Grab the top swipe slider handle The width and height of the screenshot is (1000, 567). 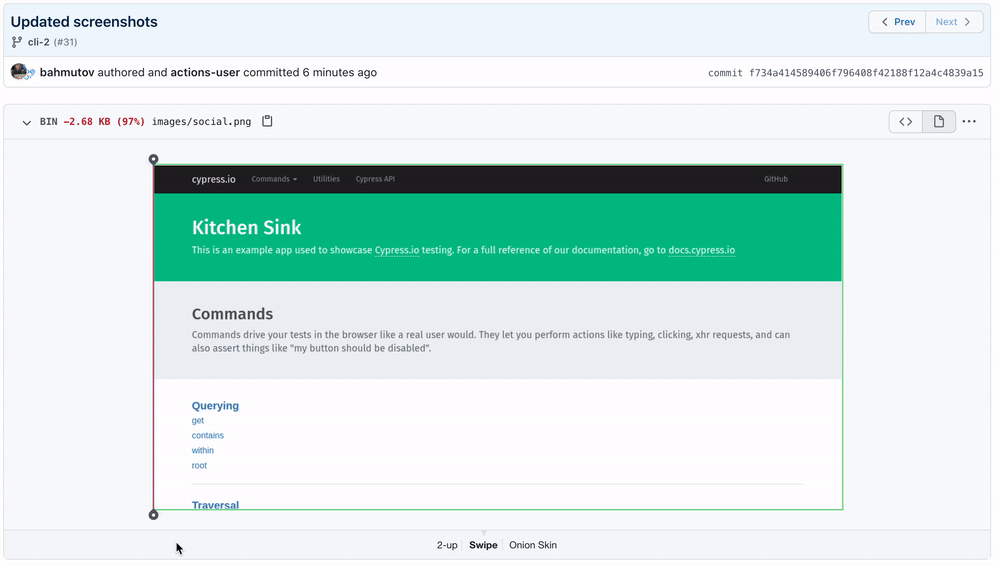point(154,159)
